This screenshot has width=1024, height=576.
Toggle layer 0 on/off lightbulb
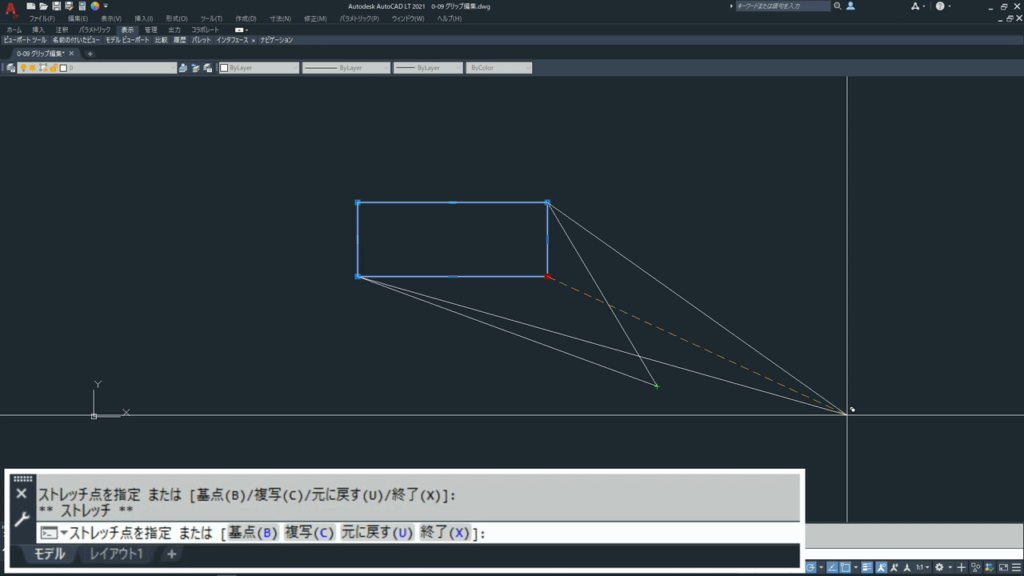click(24, 68)
